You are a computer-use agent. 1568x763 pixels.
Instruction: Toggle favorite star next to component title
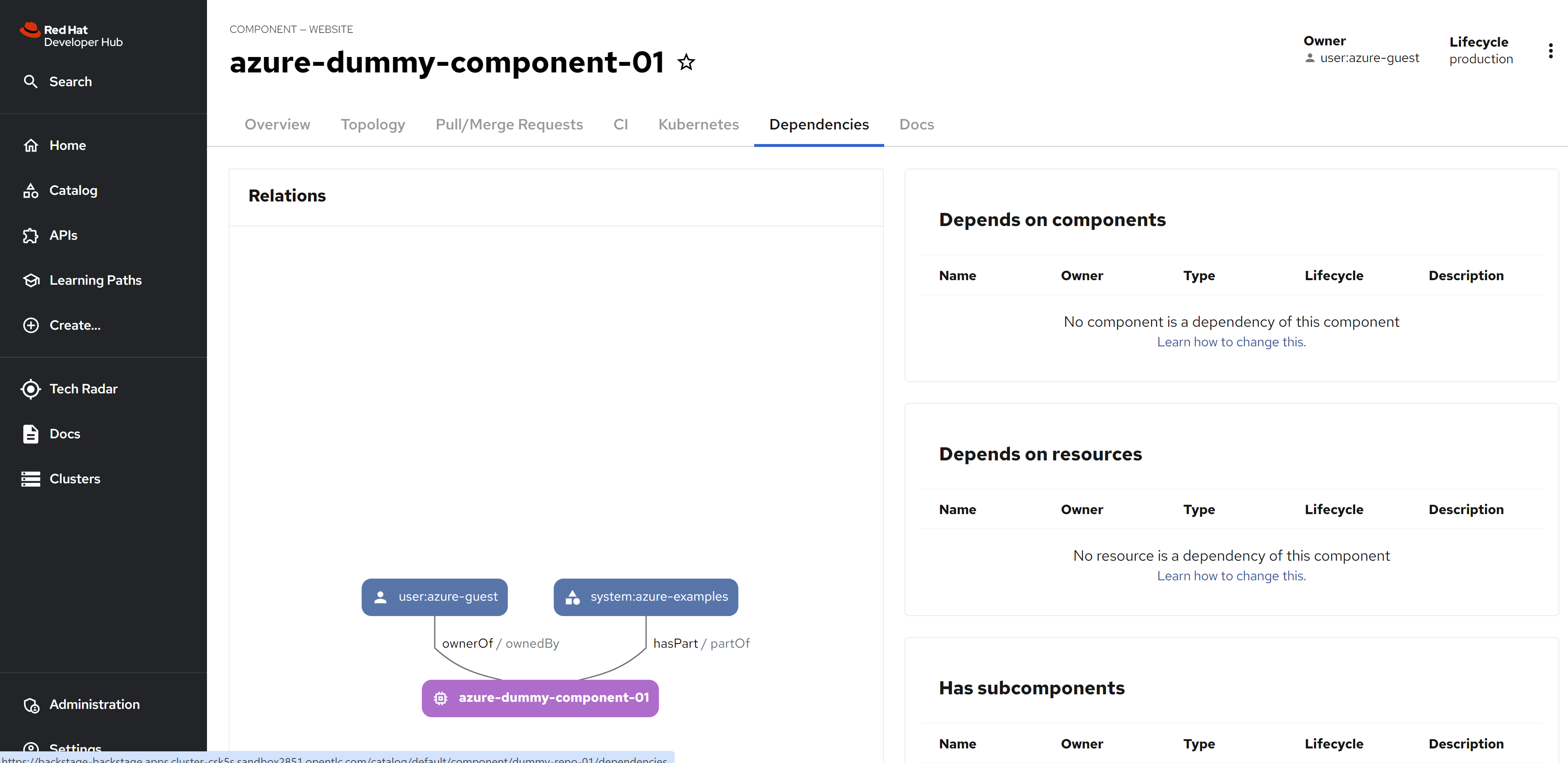click(686, 62)
